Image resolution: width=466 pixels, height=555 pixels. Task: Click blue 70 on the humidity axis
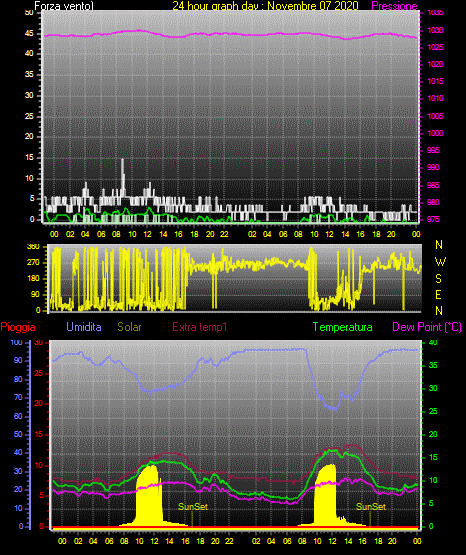(18, 397)
